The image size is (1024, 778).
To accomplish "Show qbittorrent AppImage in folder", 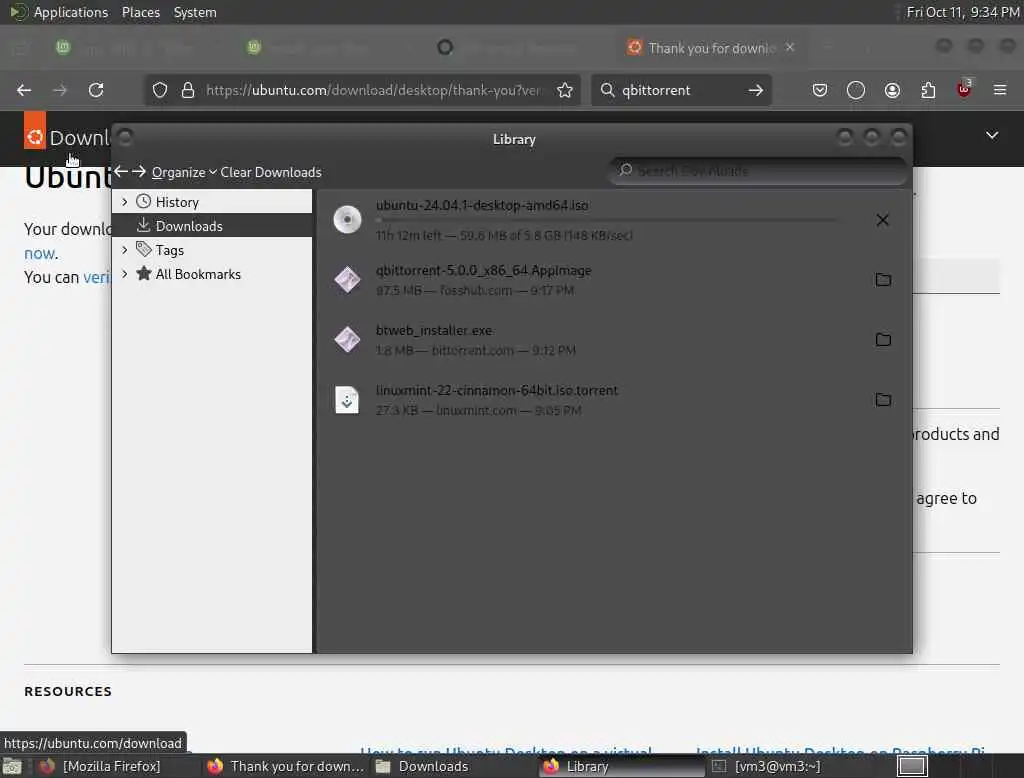I will click(883, 280).
